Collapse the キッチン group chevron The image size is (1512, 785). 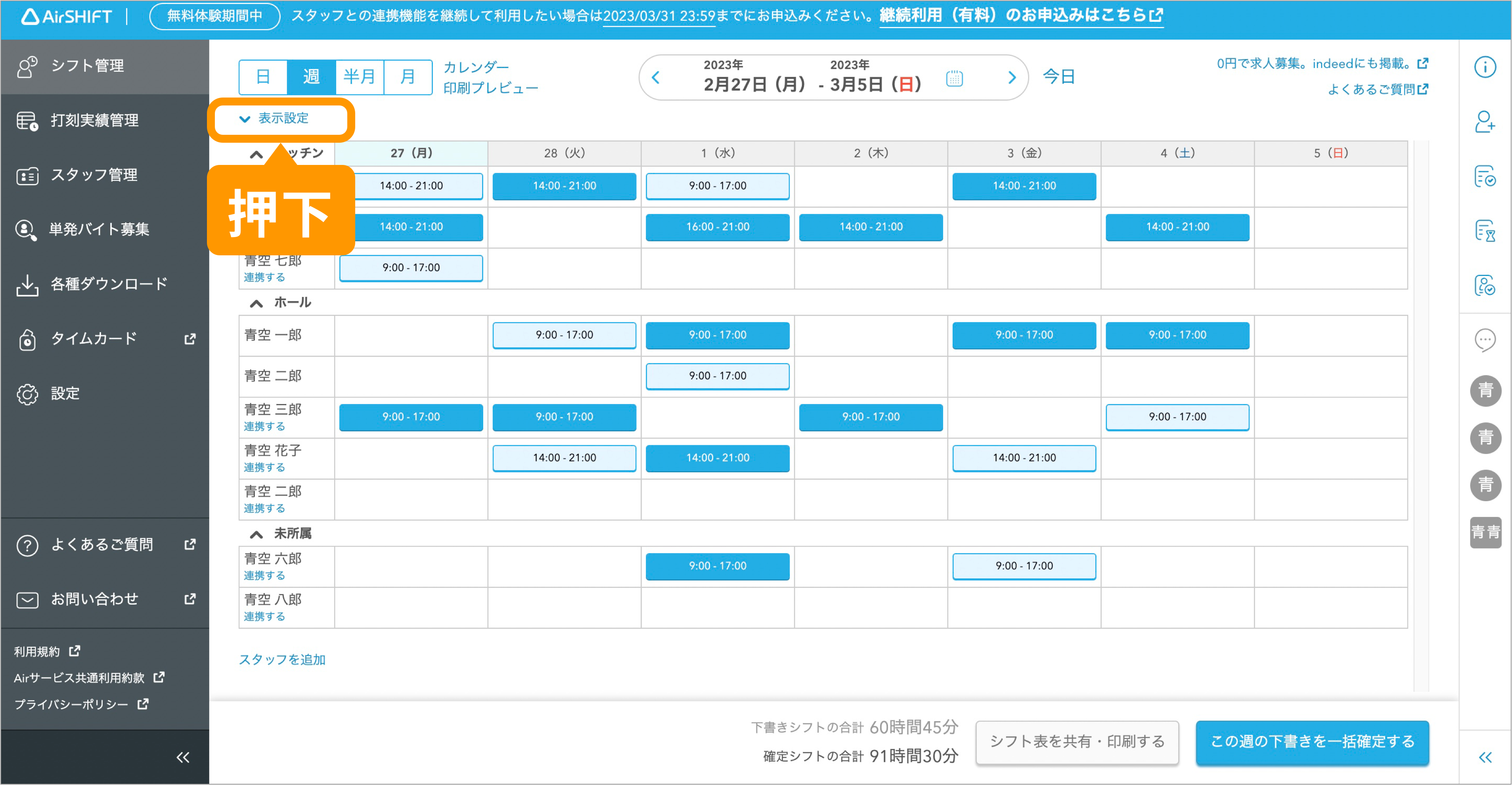coord(256,154)
